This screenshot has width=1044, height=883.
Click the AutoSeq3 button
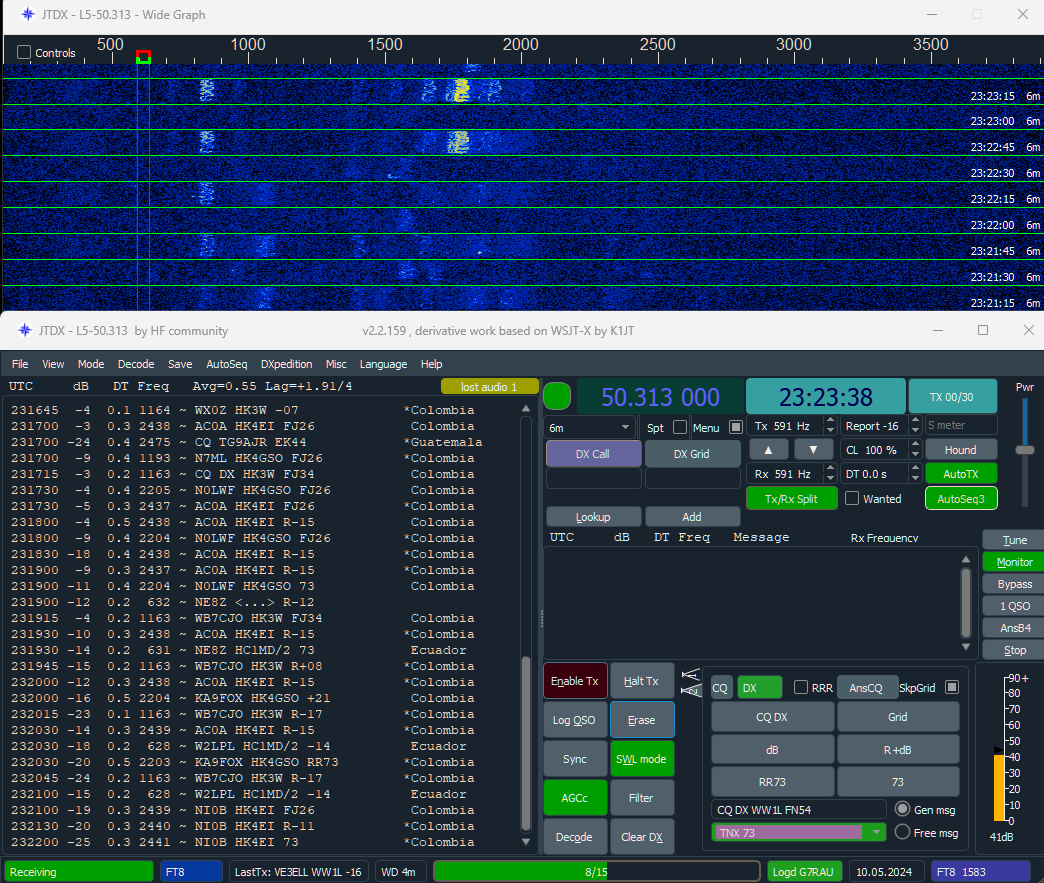tap(961, 498)
